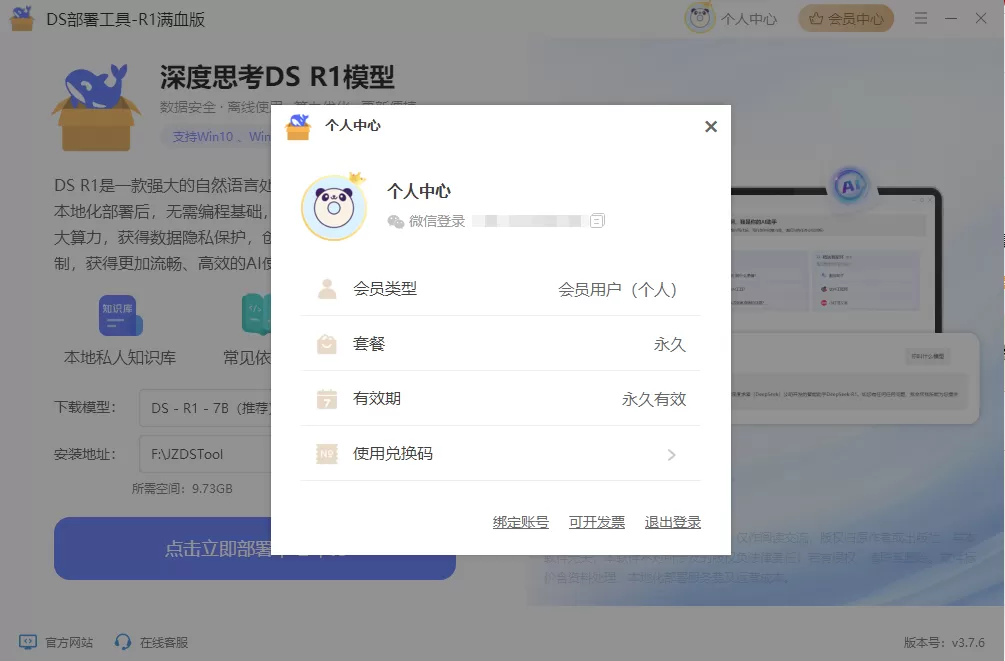This screenshot has width=1005, height=661.
Task: Open 会员中心 button
Action: click(x=846, y=19)
